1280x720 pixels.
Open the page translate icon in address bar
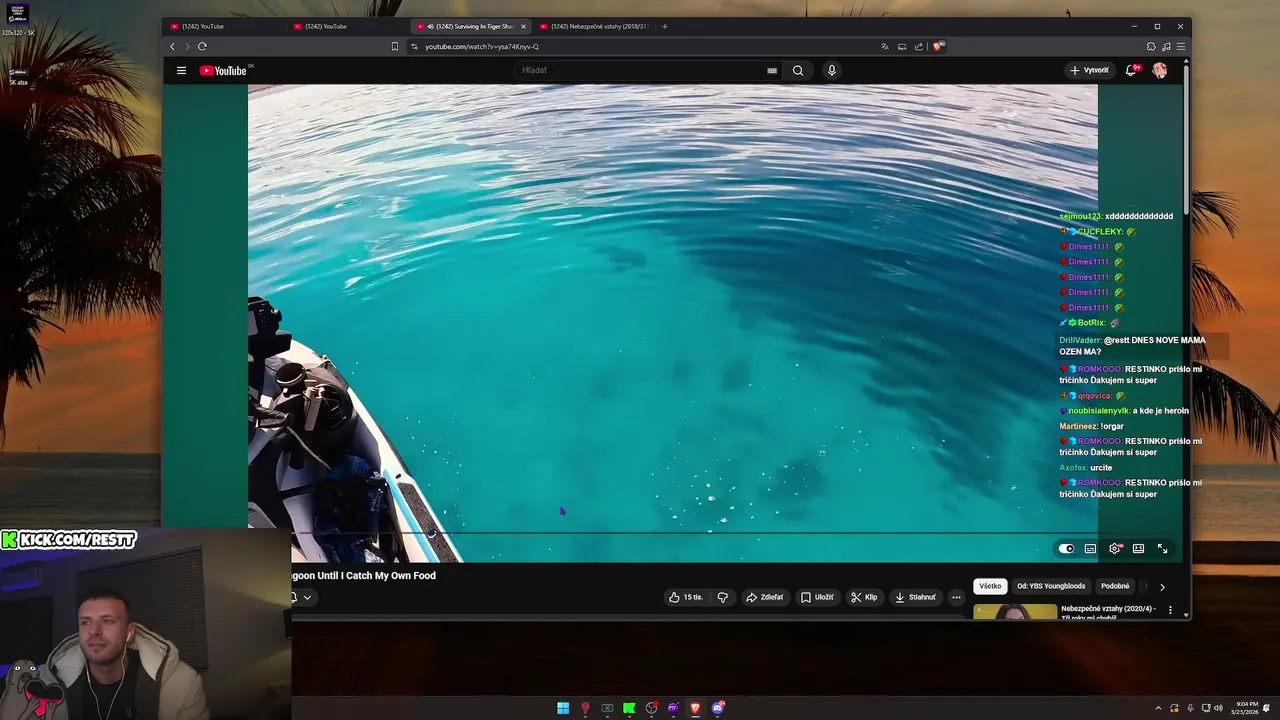[885, 46]
